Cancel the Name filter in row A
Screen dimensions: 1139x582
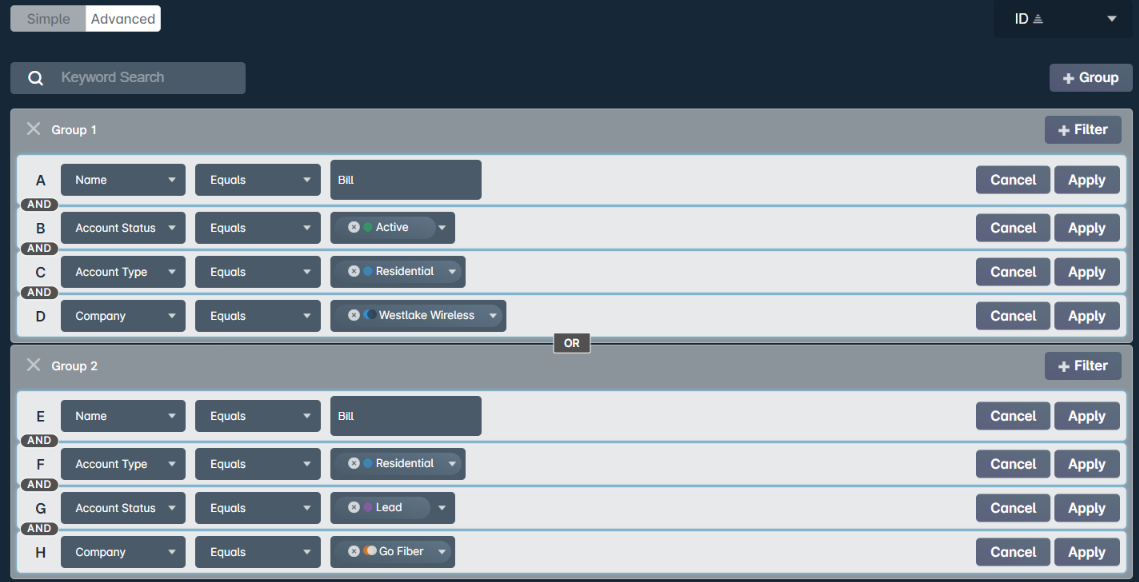(1013, 180)
